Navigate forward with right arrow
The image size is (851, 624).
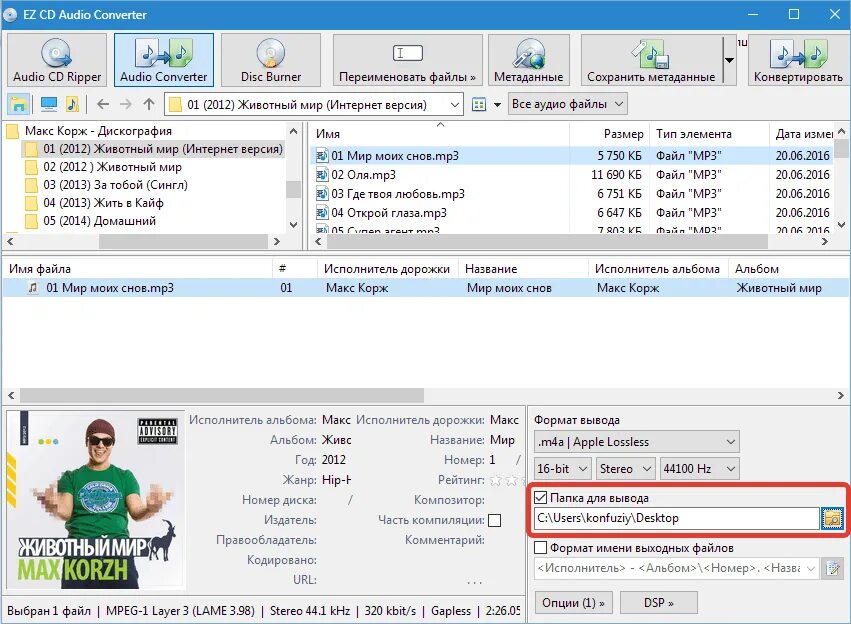(125, 104)
